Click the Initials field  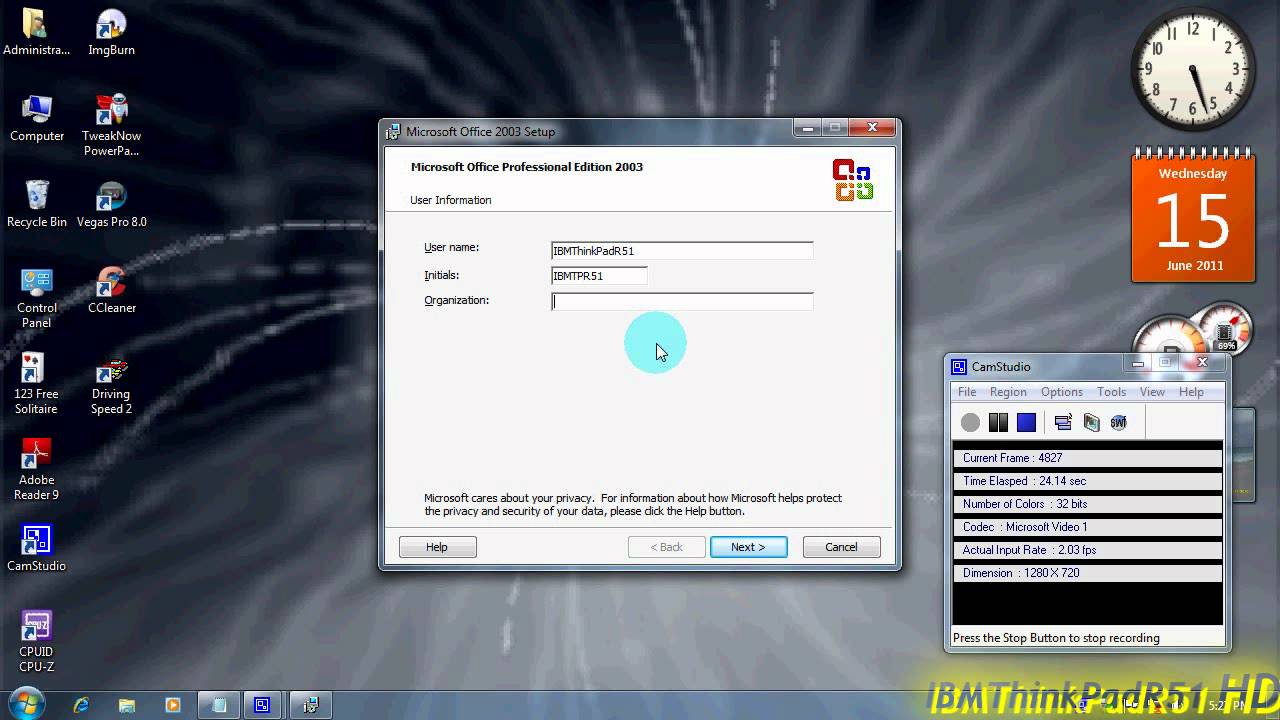(x=599, y=276)
